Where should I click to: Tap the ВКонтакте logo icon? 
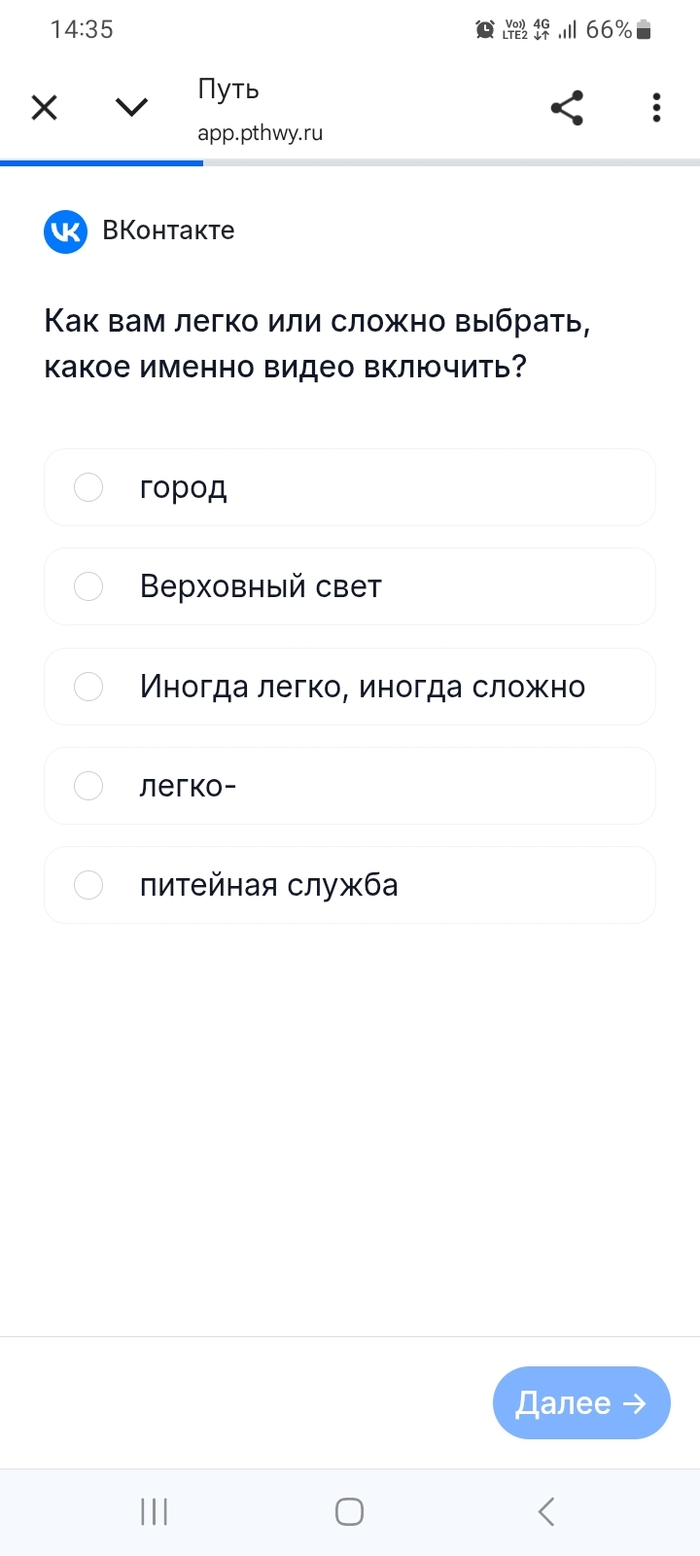tap(64, 231)
